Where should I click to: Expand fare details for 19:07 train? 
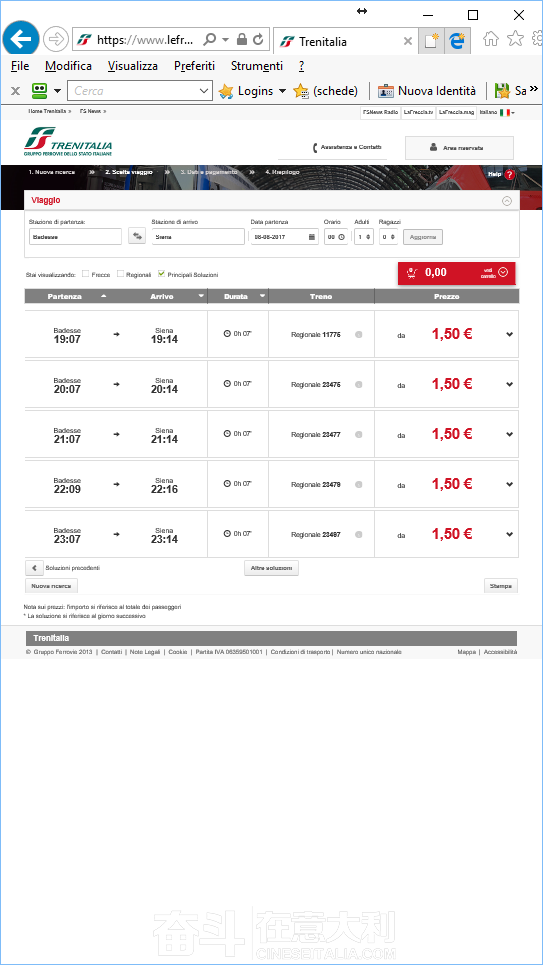[x=509, y=334]
